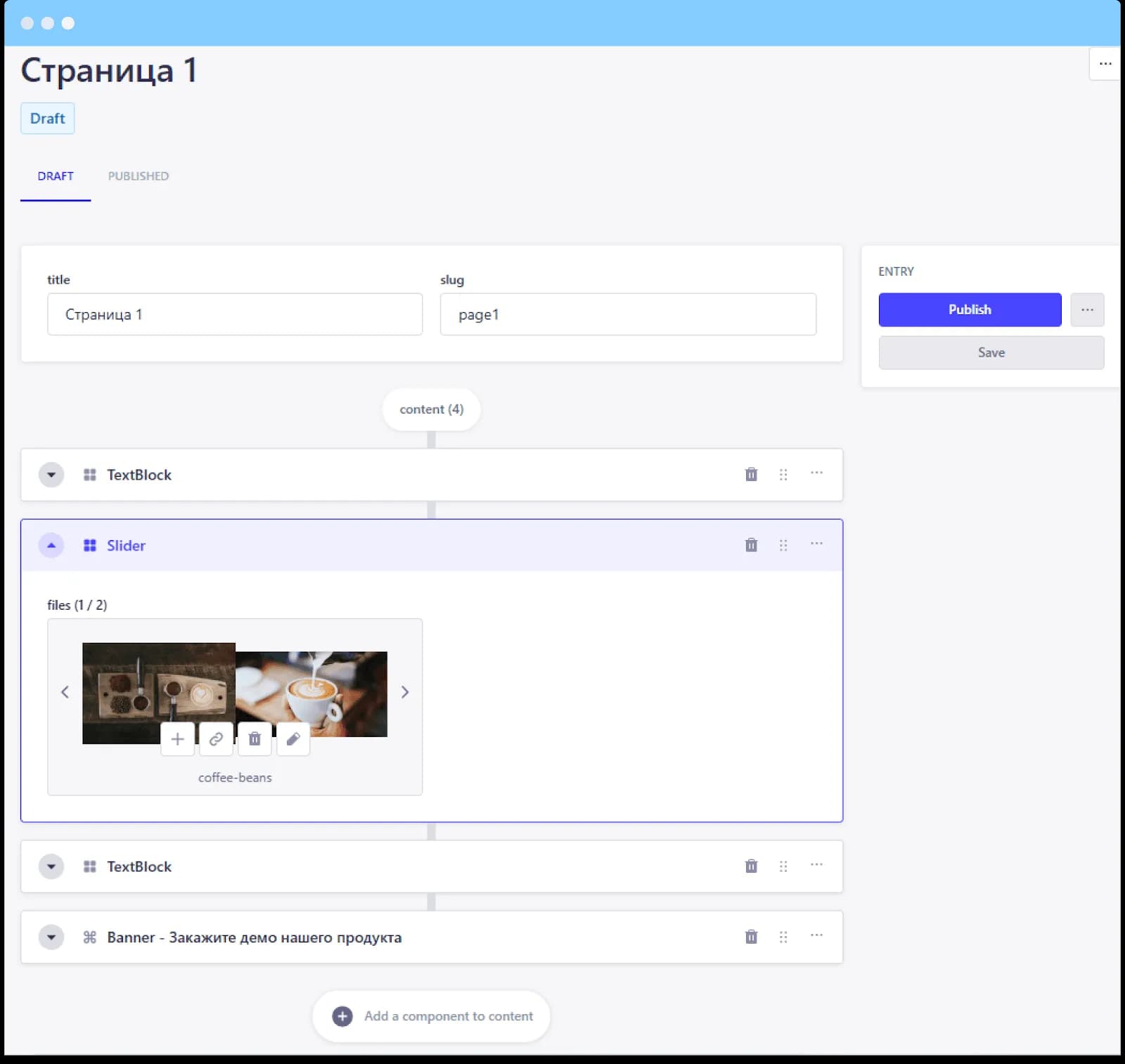Expand the first TextBlock component
The image size is (1125, 1064).
pos(51,475)
